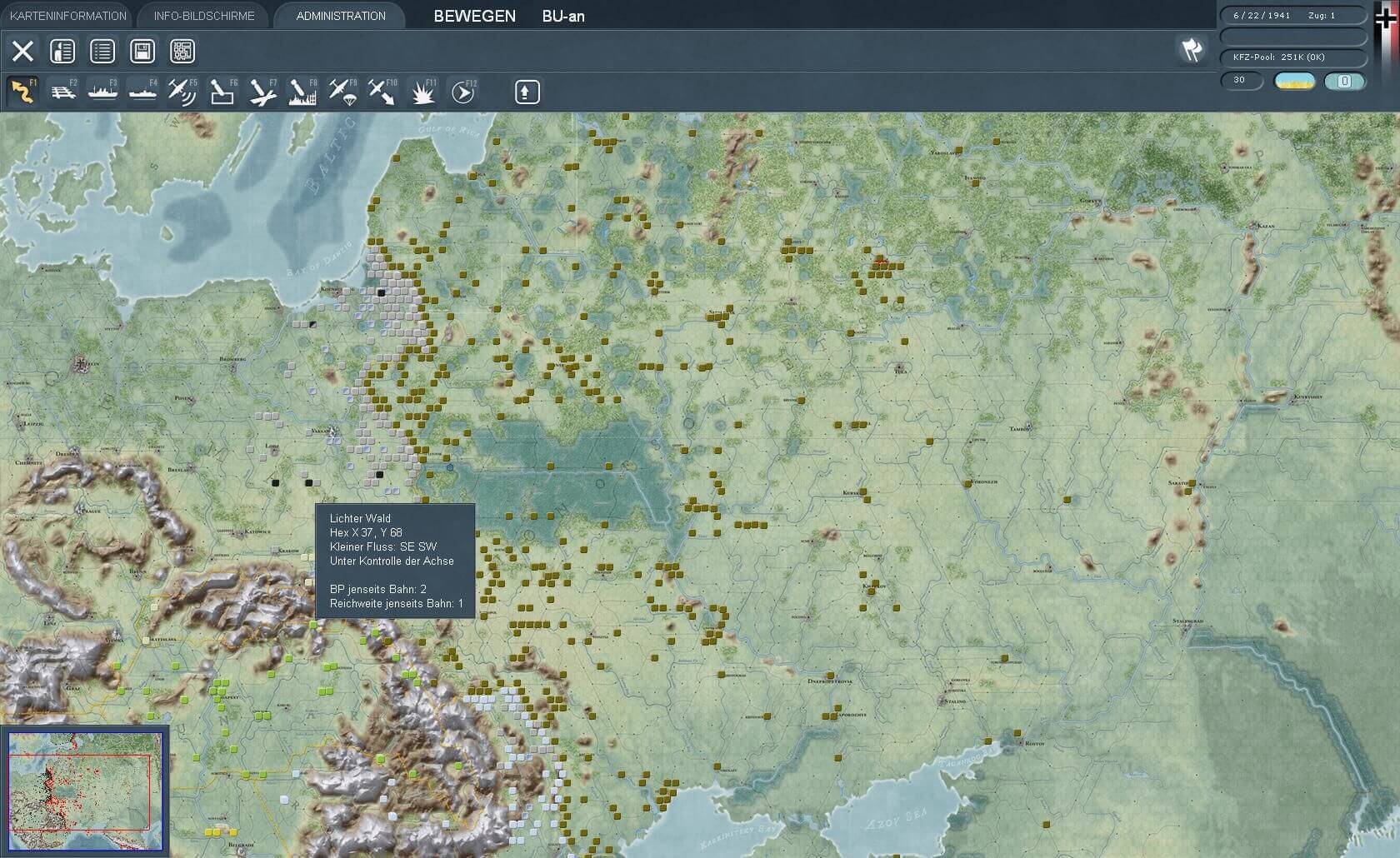Switch to the KARTENINFORMATION tab
1400x858 pixels.
click(x=68, y=16)
